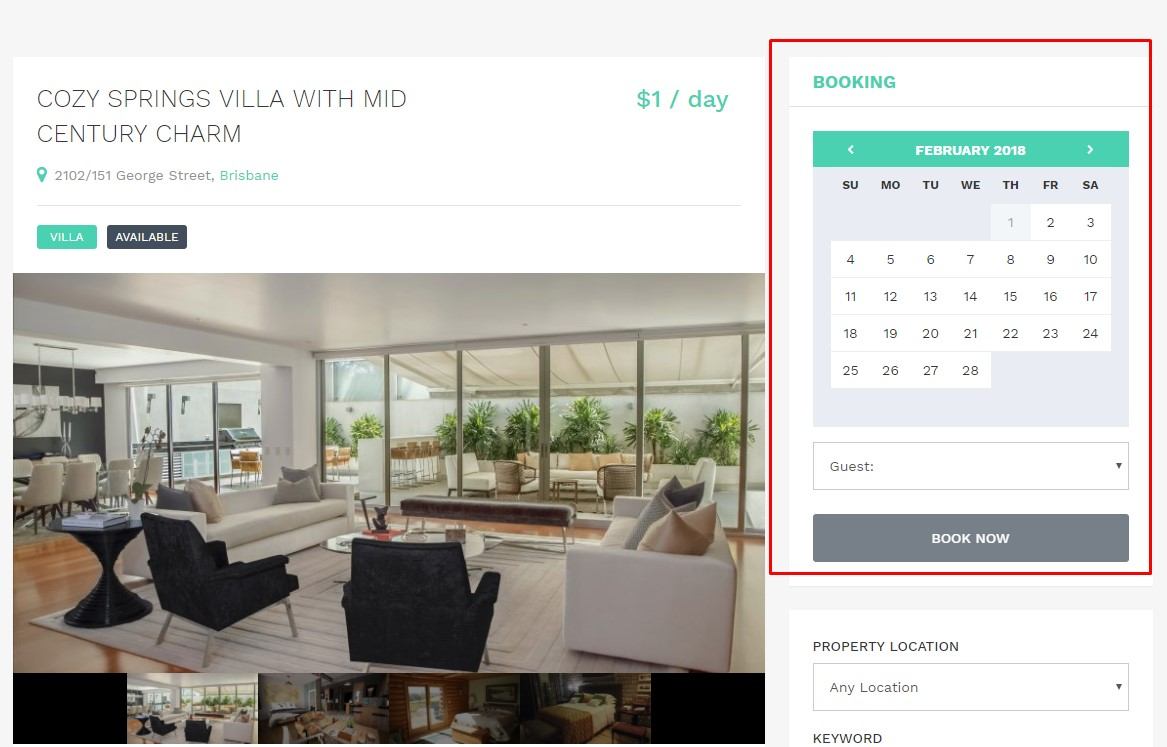Open the Brisbane location link
The width and height of the screenshot is (1167, 747).
point(249,176)
